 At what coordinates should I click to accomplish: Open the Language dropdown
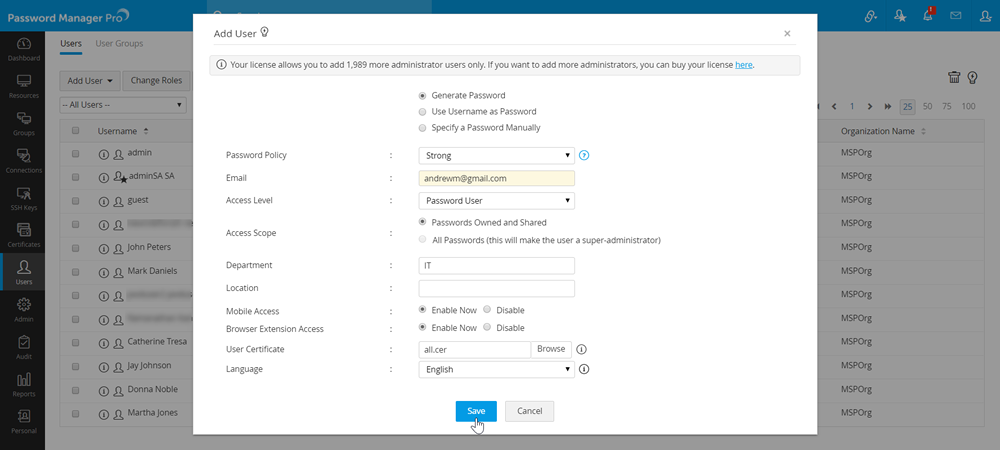[496, 369]
